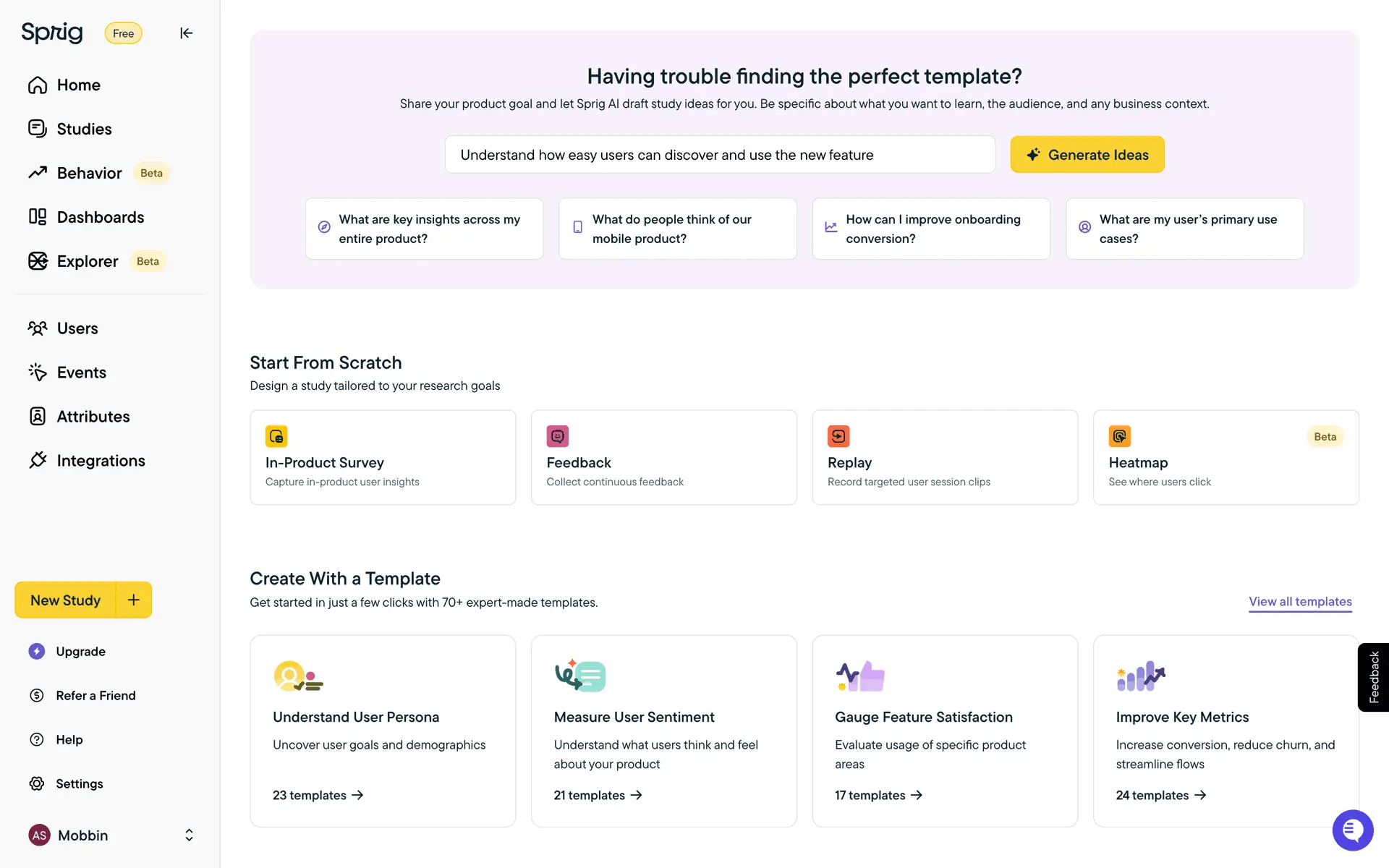Collapse the sidebar with the arrow icon
Screen dimensions: 1389x868
[x=186, y=33]
